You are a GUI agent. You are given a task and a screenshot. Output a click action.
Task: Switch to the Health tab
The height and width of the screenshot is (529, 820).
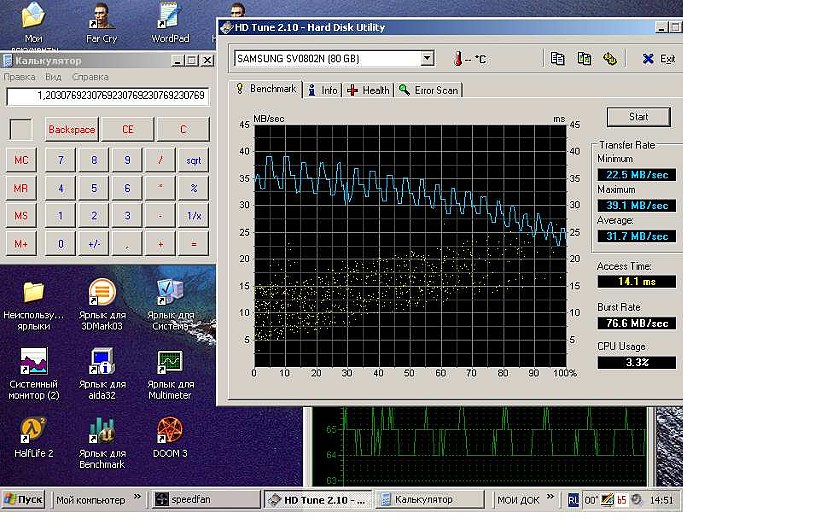point(367,90)
